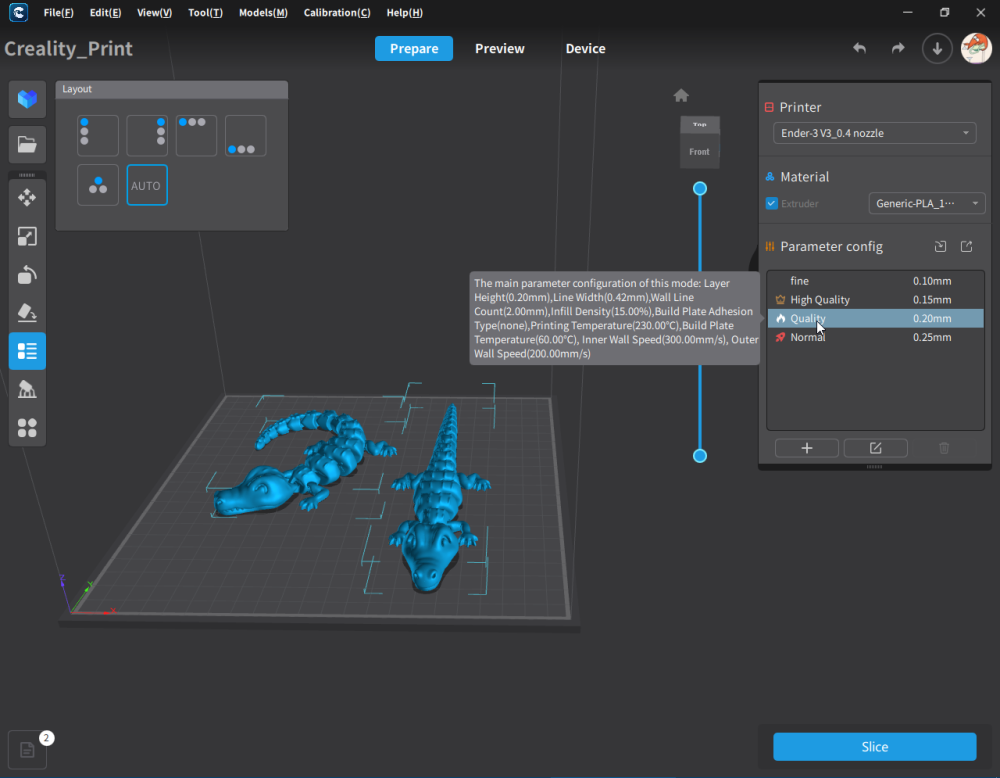Click the Home view icon above cube
This screenshot has height=778, width=1000.
681,96
